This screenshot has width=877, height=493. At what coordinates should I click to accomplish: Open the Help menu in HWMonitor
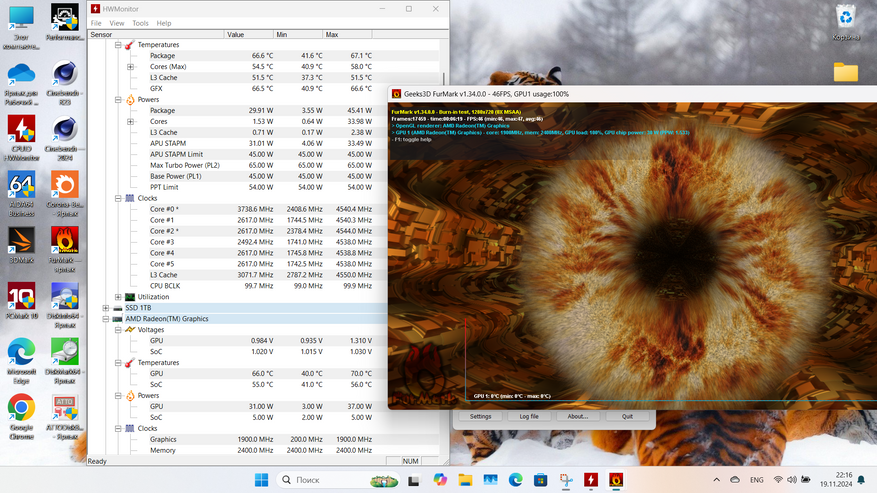coord(164,23)
